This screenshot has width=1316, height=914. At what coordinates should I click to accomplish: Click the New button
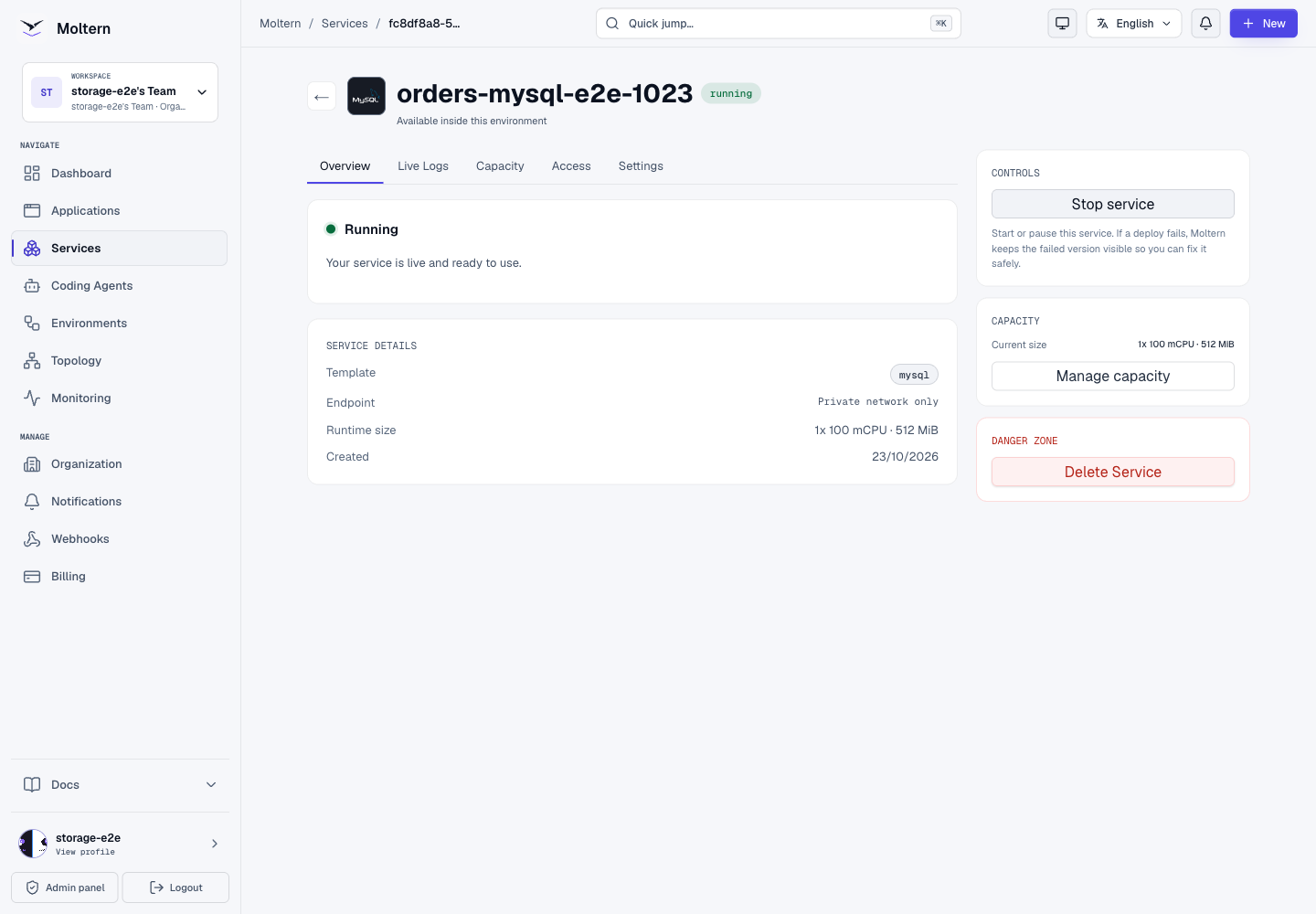tap(1263, 24)
